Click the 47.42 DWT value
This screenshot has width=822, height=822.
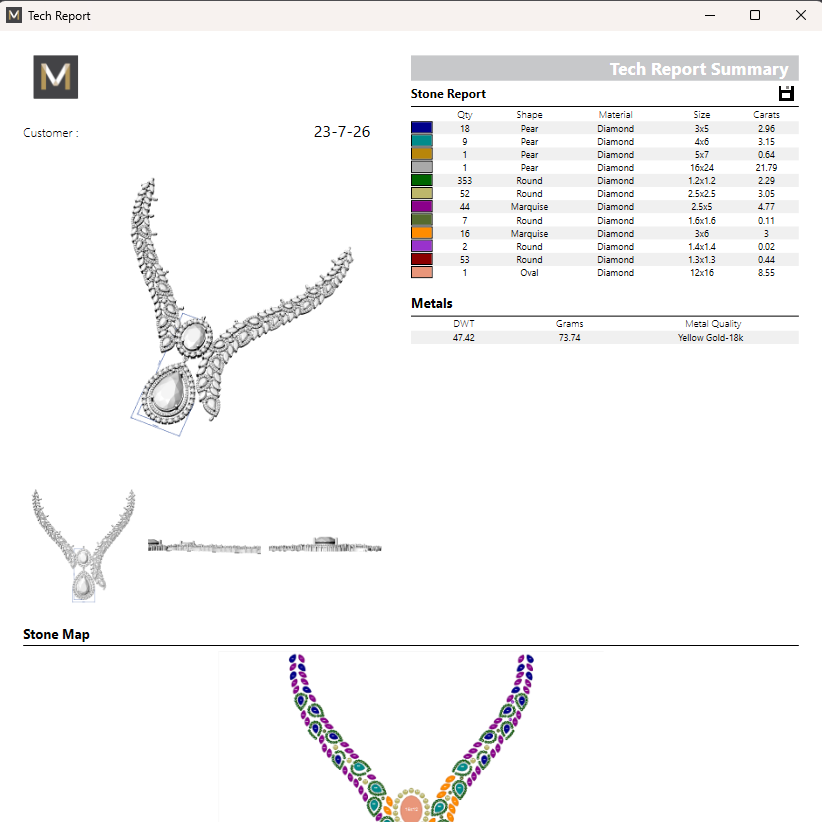463,338
